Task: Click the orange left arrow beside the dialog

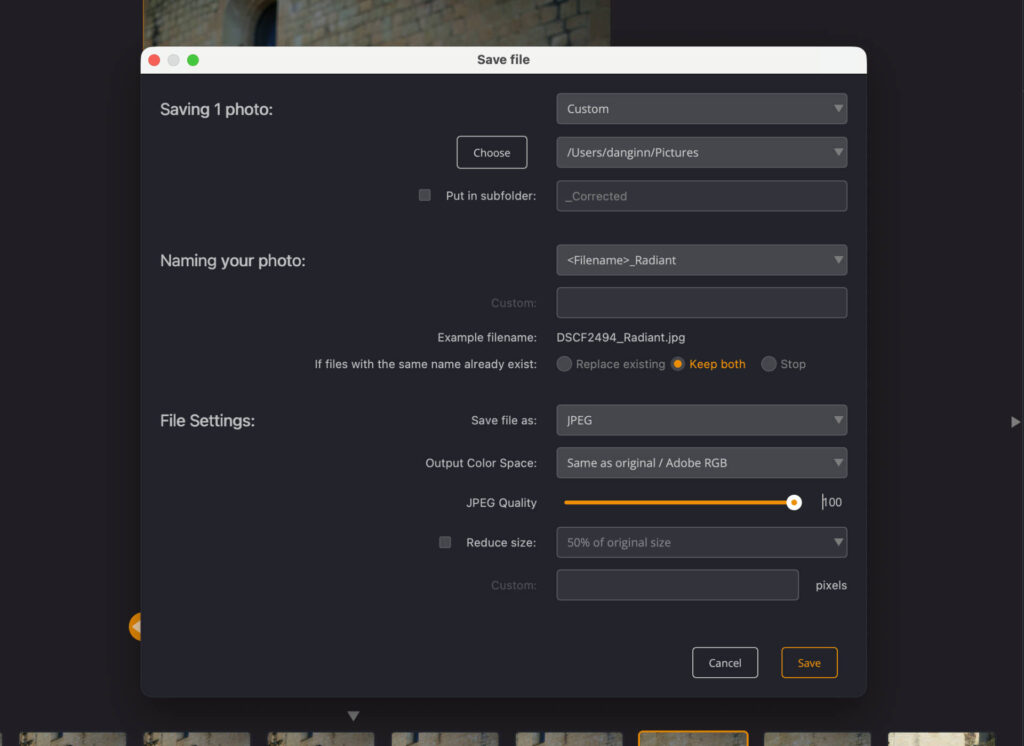Action: coord(135,627)
